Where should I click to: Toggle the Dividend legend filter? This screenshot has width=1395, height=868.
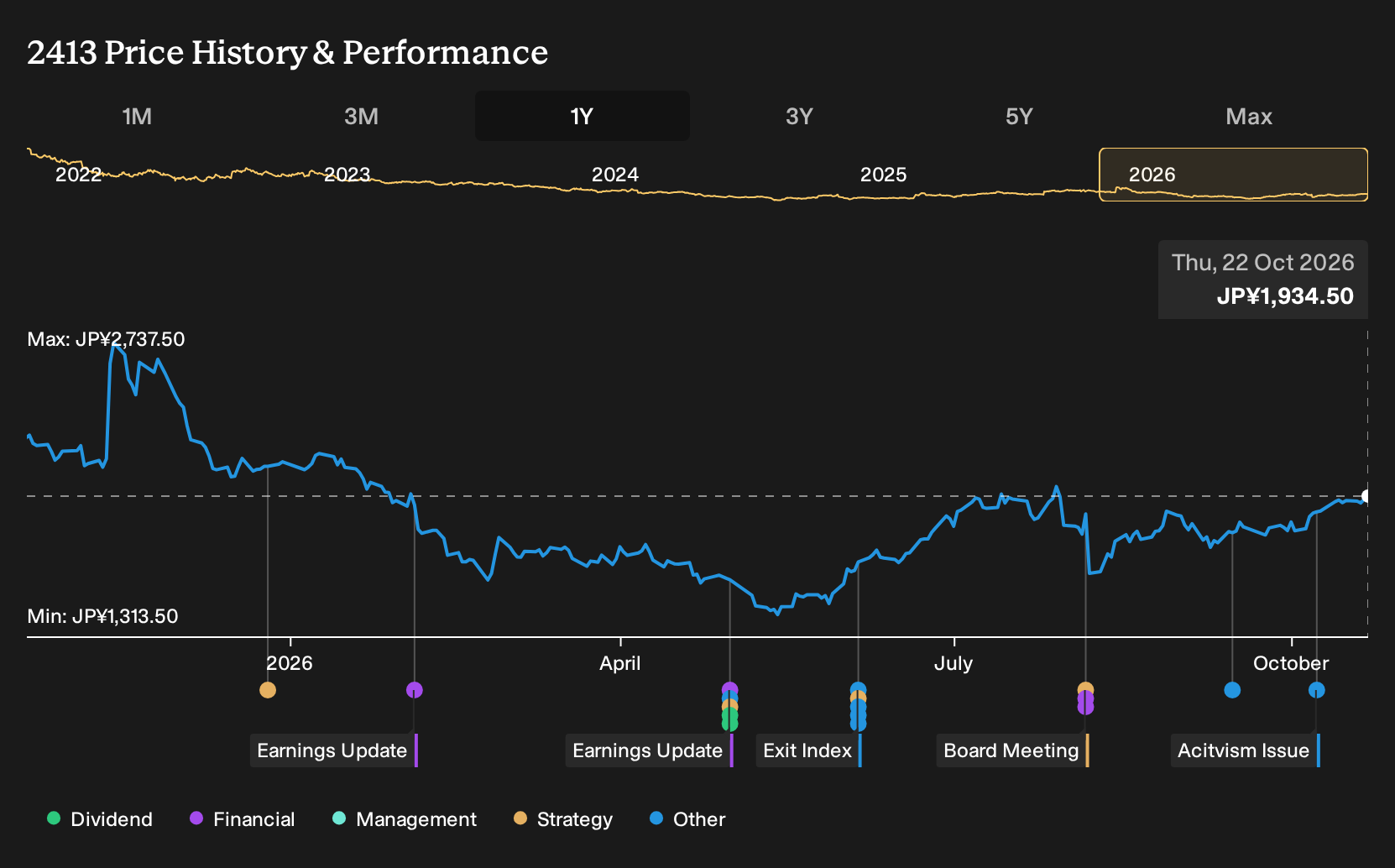tap(100, 819)
